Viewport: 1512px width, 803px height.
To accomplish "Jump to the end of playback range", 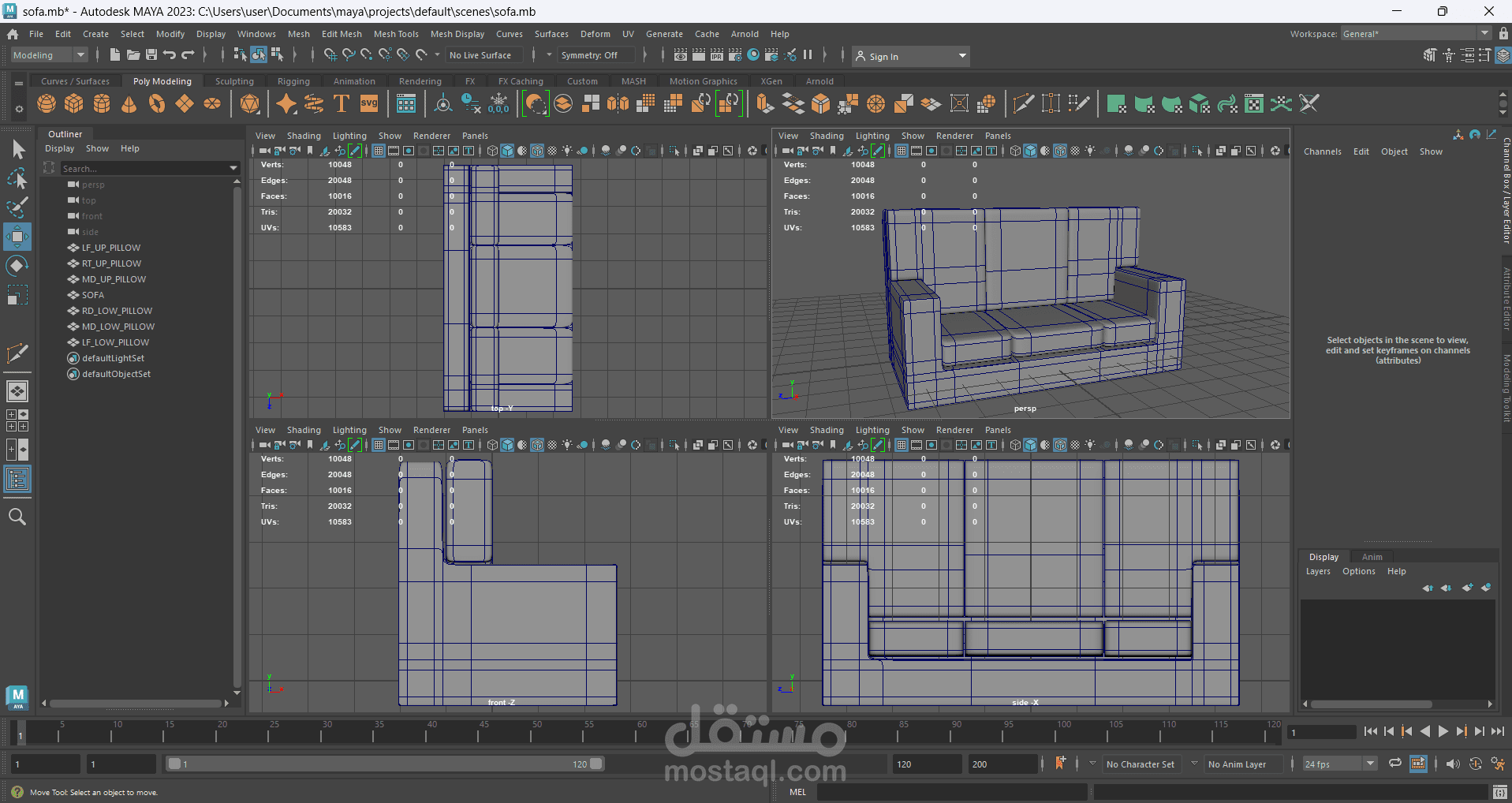I will click(1498, 731).
